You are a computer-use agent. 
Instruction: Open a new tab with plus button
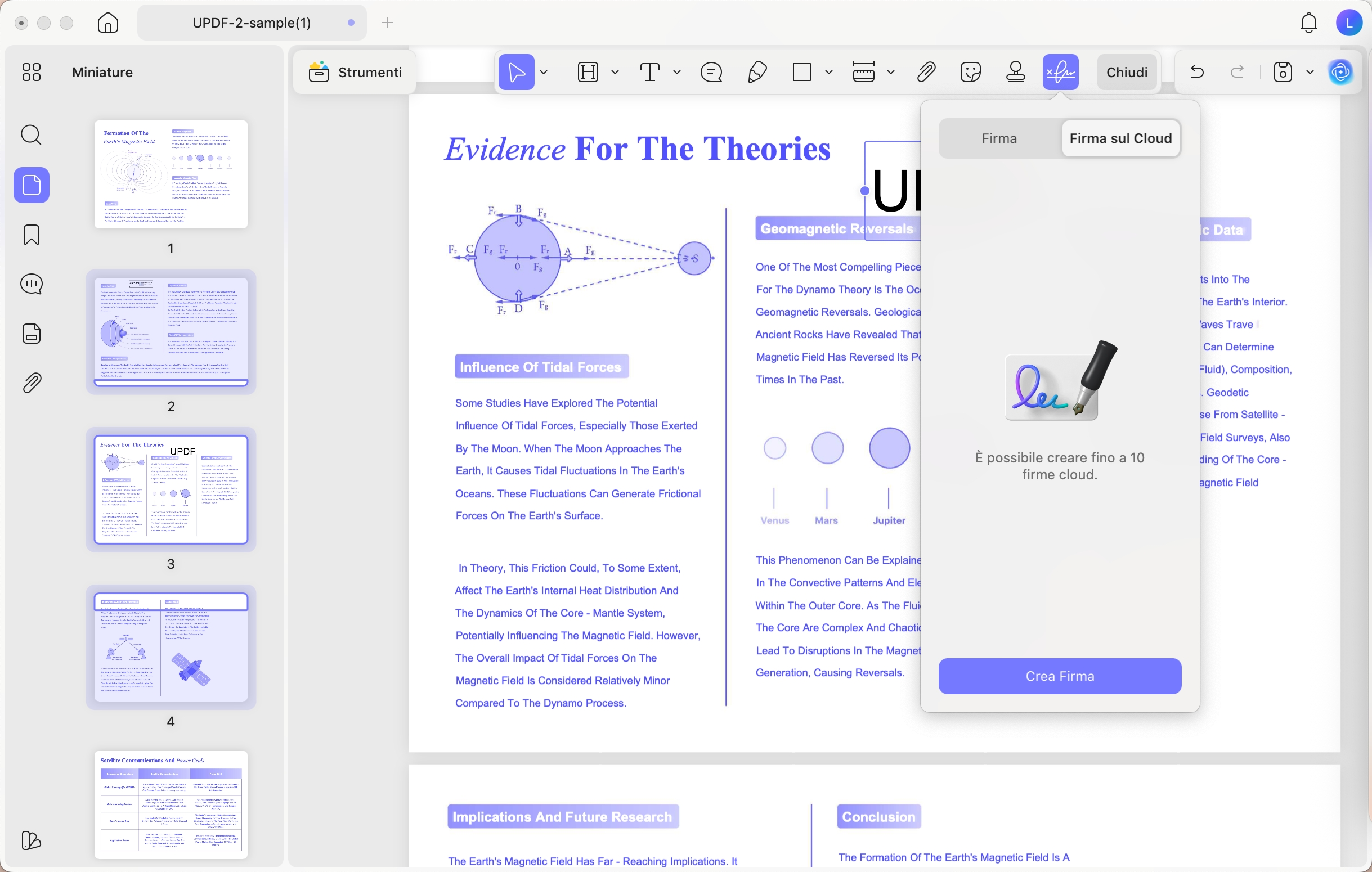click(x=387, y=23)
